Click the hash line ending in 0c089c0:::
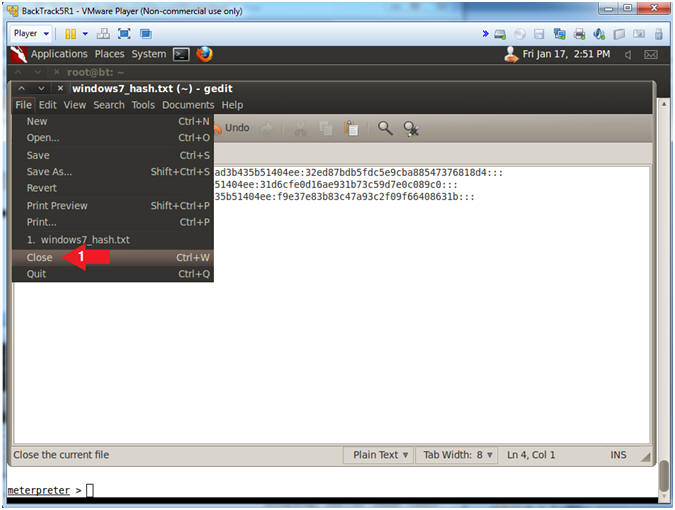 pos(336,185)
